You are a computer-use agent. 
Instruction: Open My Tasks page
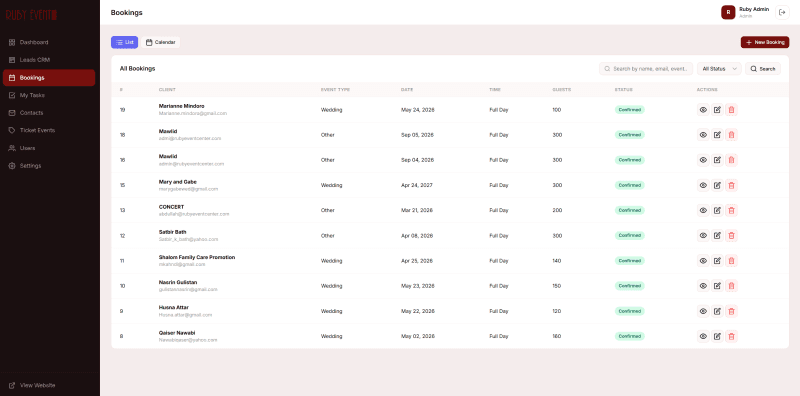coord(49,95)
